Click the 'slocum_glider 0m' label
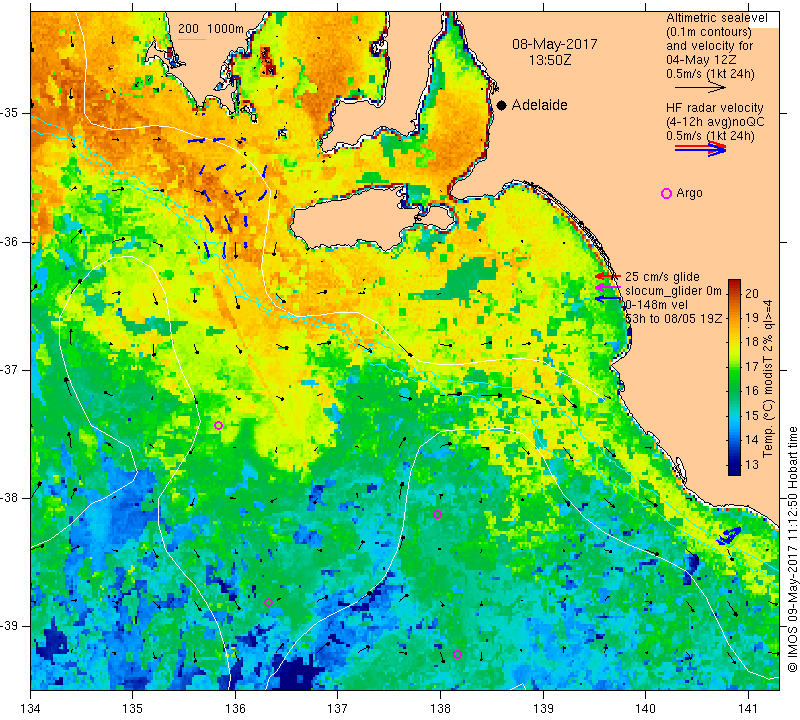Viewport: 800px width, 720px height. coord(673,291)
